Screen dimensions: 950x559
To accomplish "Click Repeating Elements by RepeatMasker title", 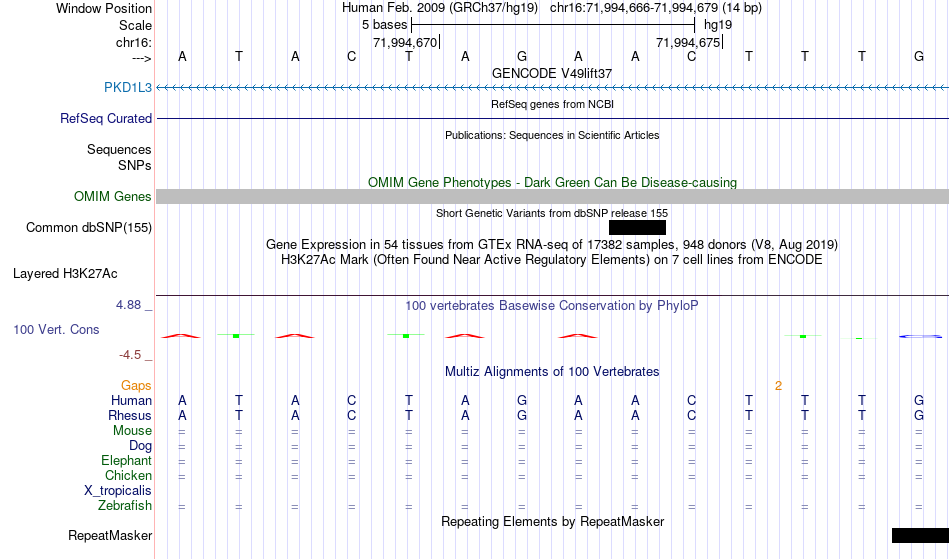I will pos(552,521).
